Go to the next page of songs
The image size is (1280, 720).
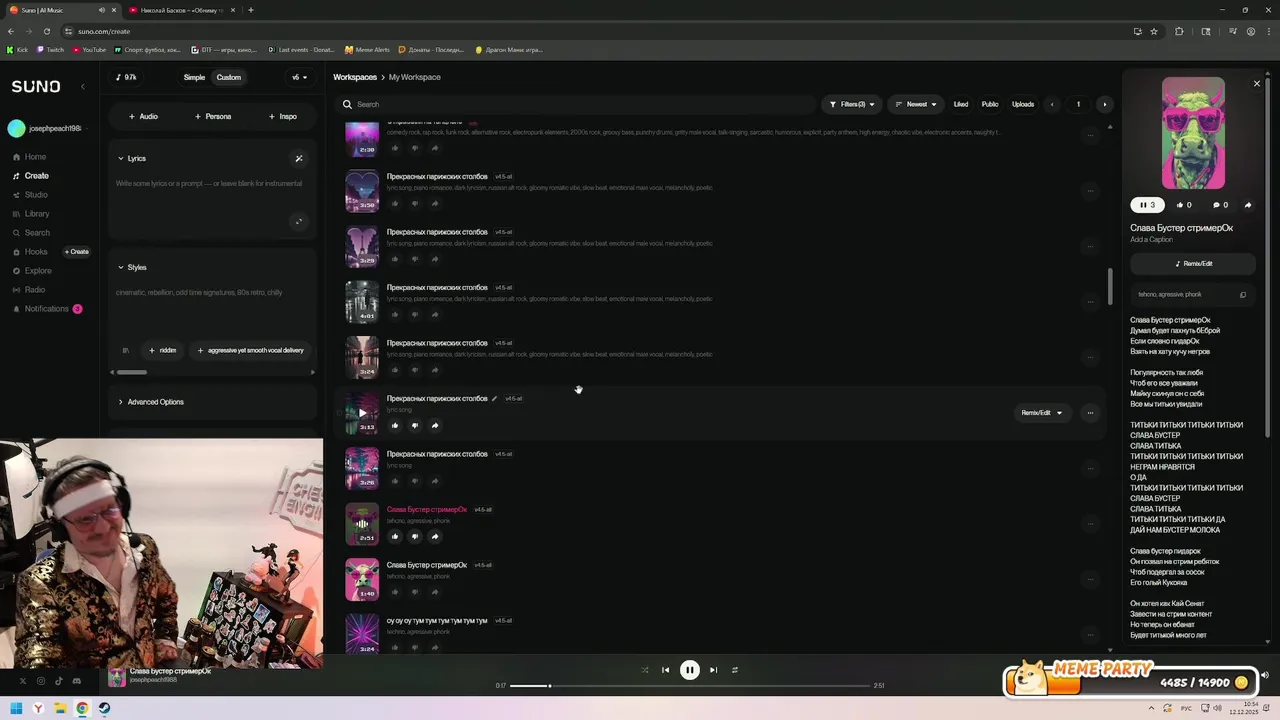pos(1104,104)
